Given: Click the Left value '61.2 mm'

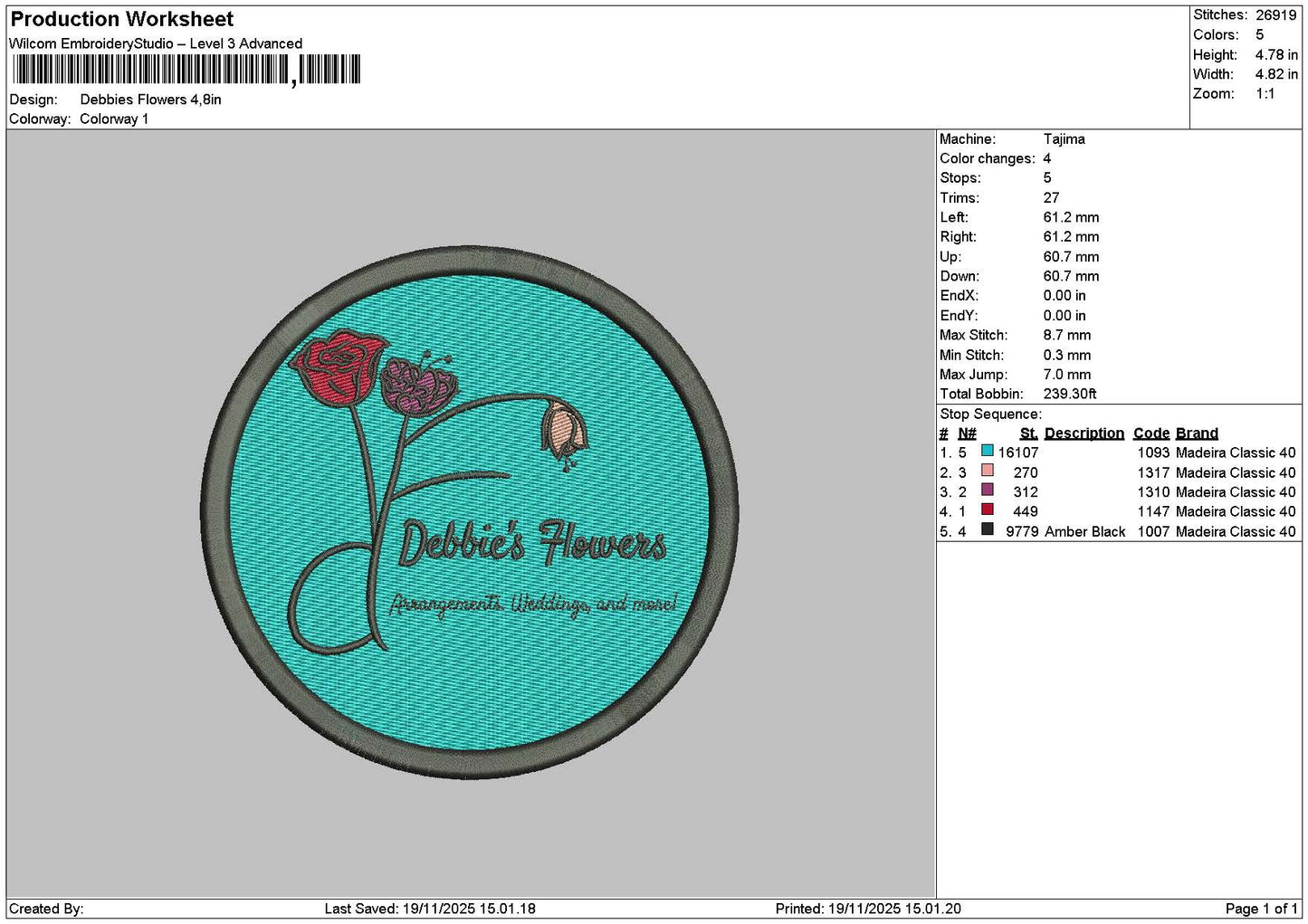Looking at the screenshot, I should [1071, 218].
